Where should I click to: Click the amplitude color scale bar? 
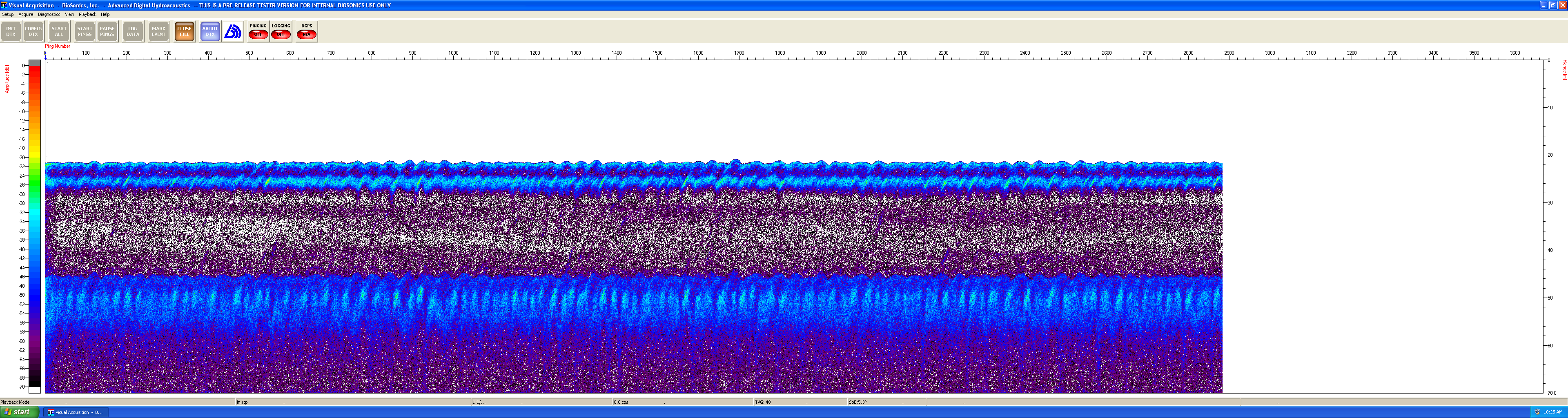[35, 226]
